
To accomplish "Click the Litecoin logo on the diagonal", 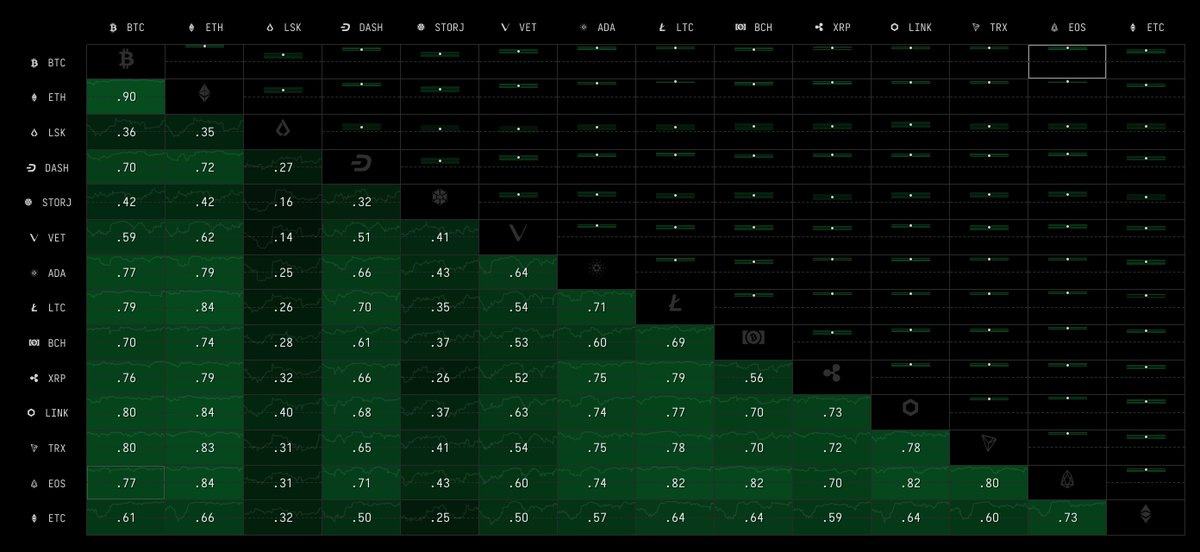I will pyautogui.click(x=675, y=305).
